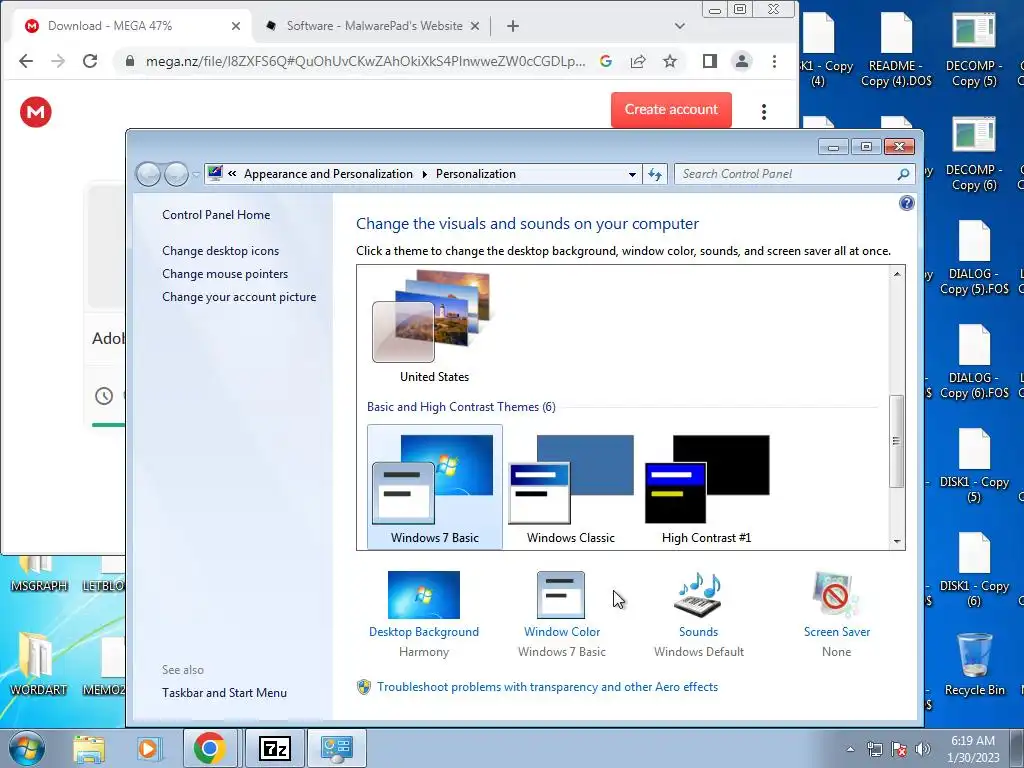Select WORDART folder on desktop

38,663
